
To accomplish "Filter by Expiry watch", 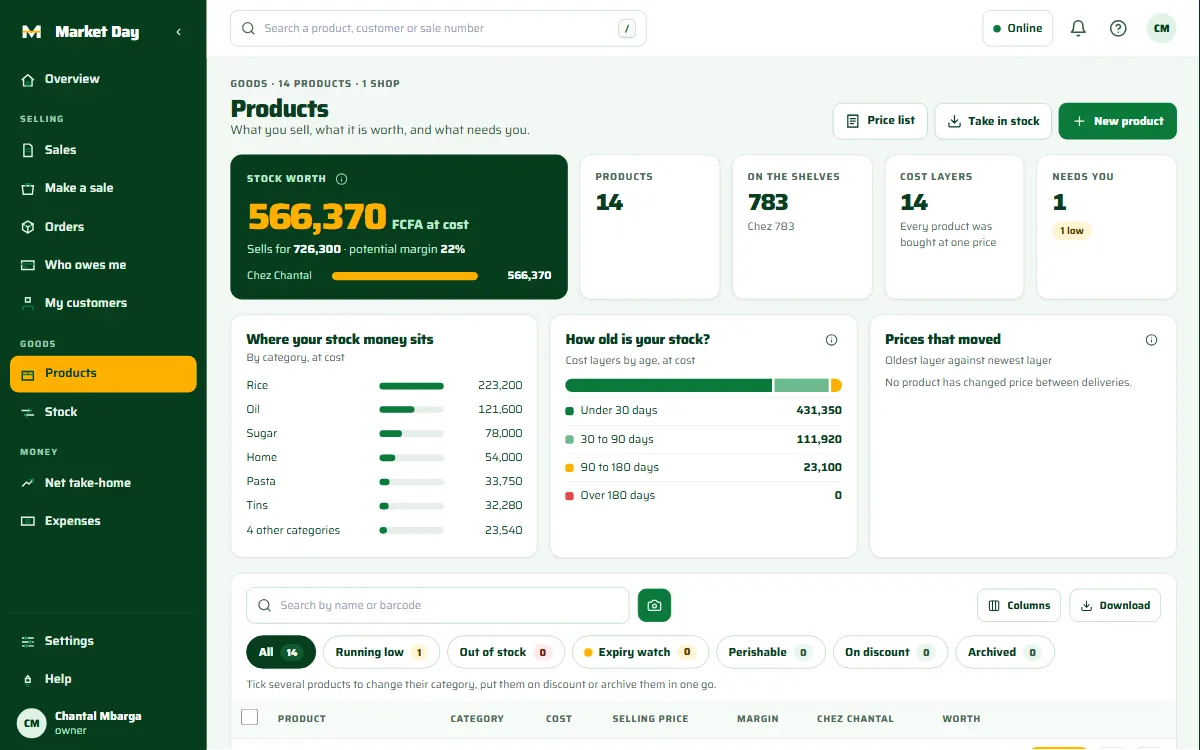I will [640, 652].
